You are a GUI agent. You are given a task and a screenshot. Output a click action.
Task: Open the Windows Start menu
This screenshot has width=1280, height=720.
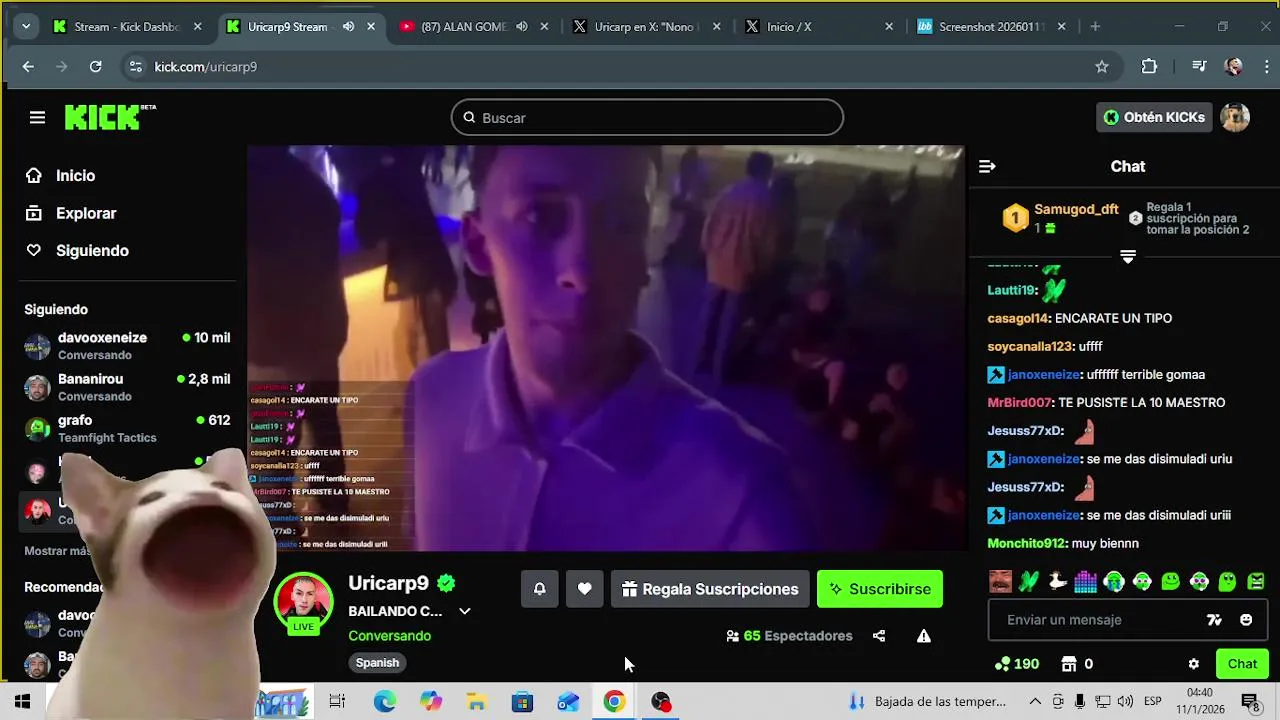pyautogui.click(x=22, y=702)
